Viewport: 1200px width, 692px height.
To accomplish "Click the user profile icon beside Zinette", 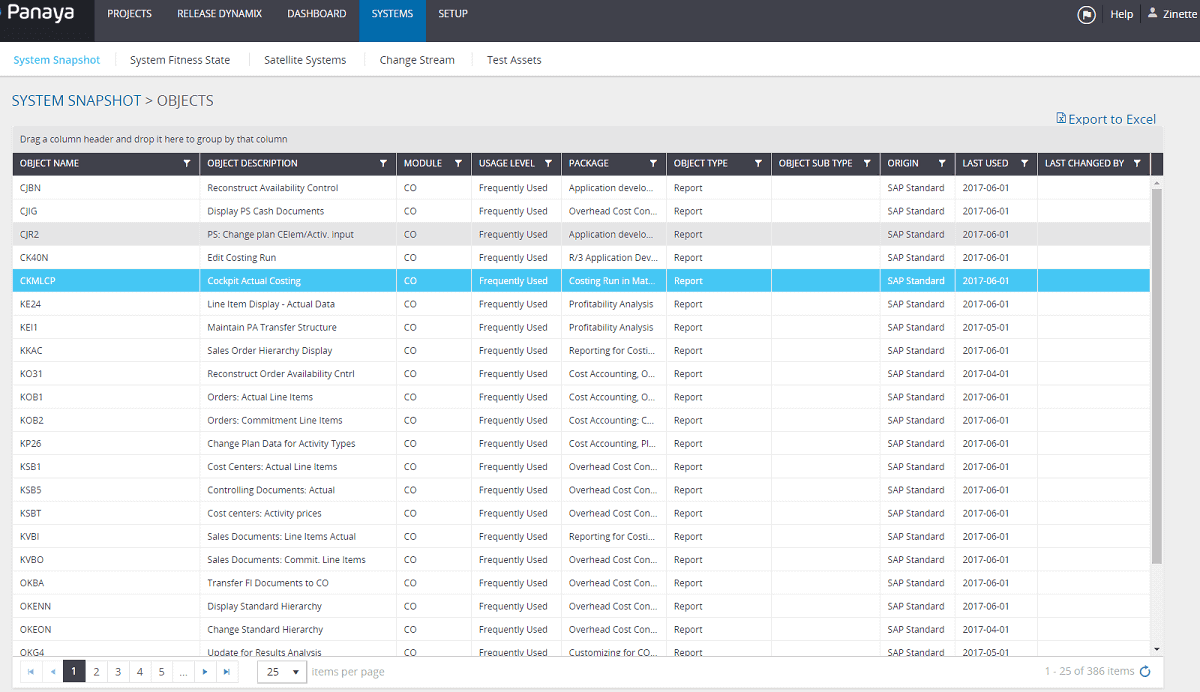I will click(x=1152, y=13).
